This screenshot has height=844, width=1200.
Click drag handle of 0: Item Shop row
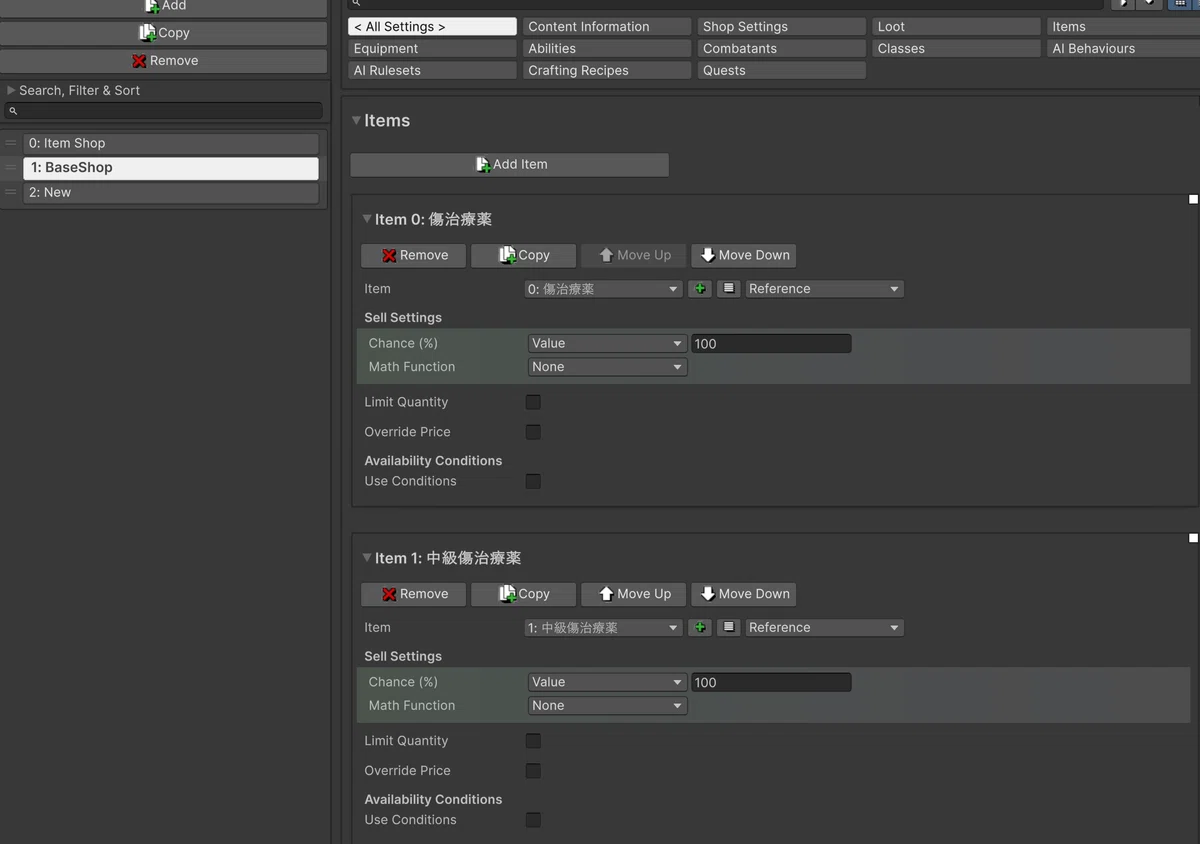(x=11, y=143)
